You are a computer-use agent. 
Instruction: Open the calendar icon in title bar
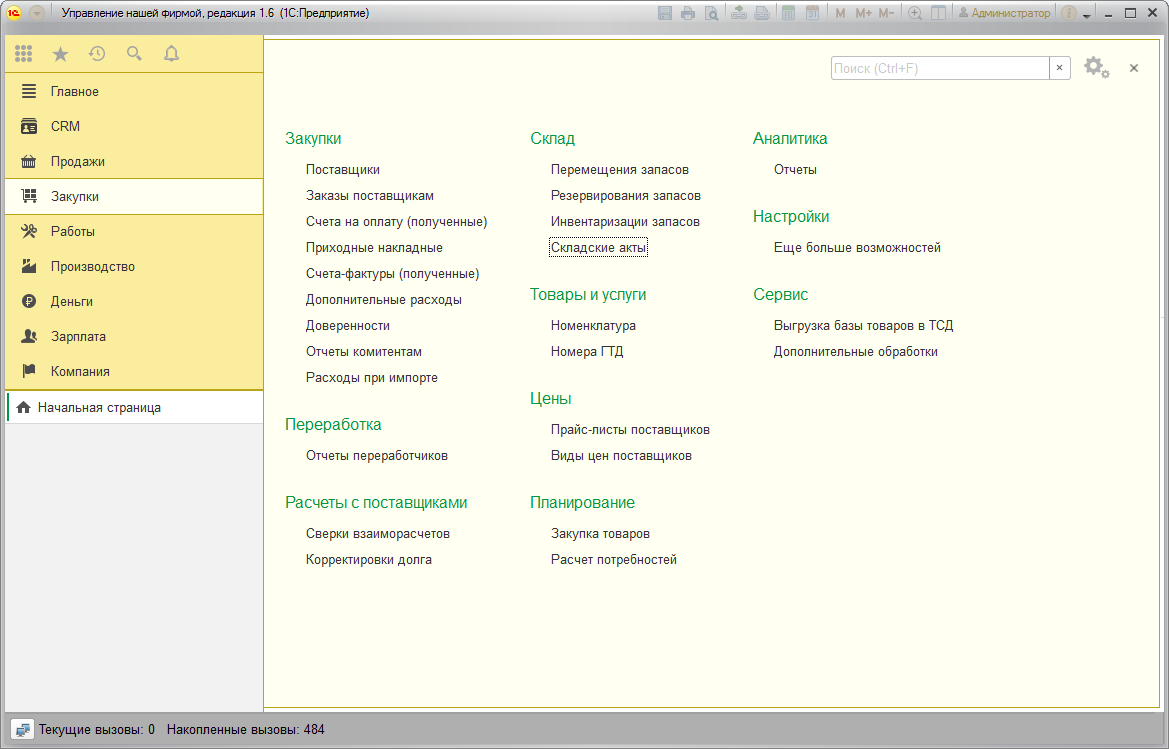(813, 13)
